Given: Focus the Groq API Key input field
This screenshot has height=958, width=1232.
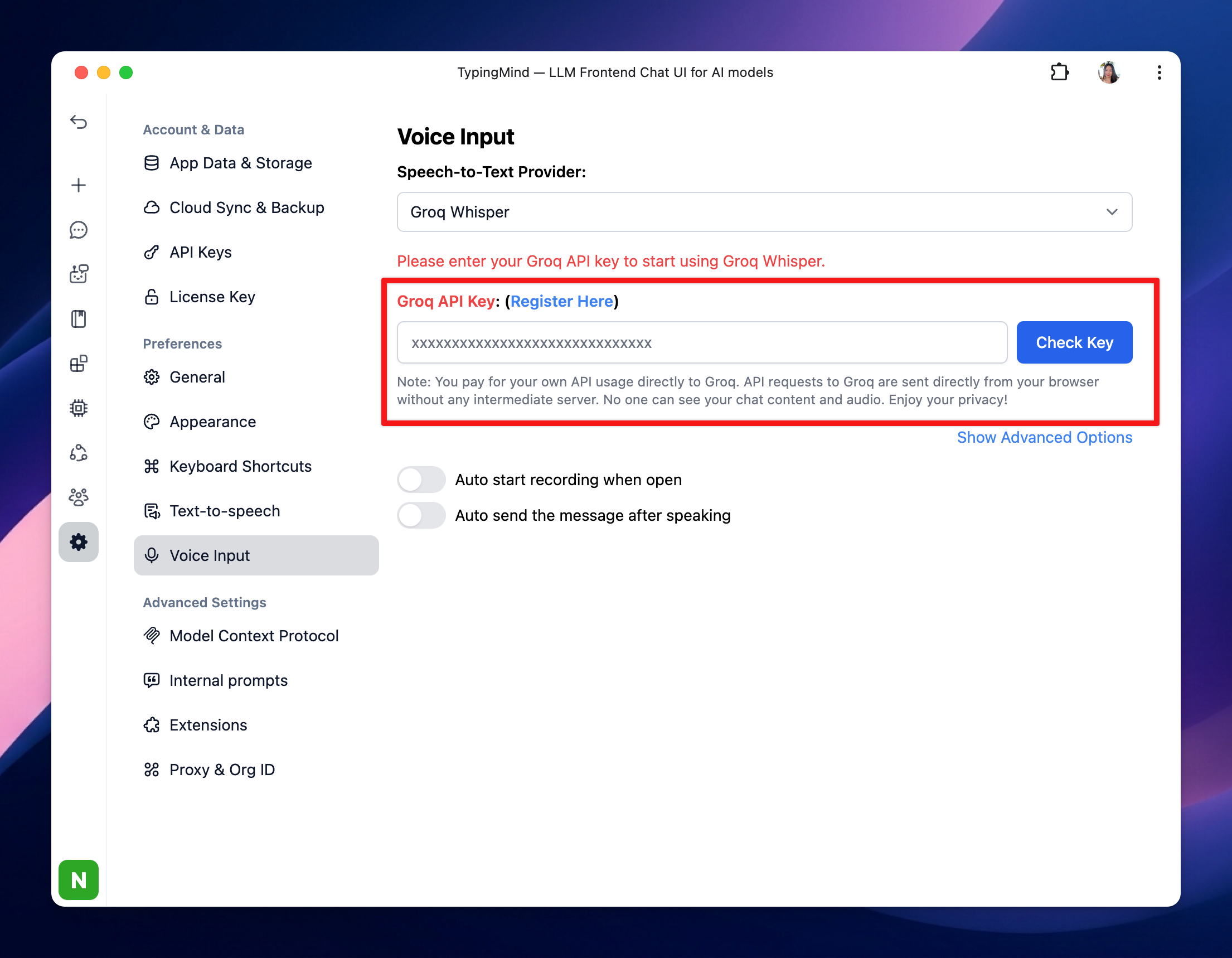Looking at the screenshot, I should (702, 342).
